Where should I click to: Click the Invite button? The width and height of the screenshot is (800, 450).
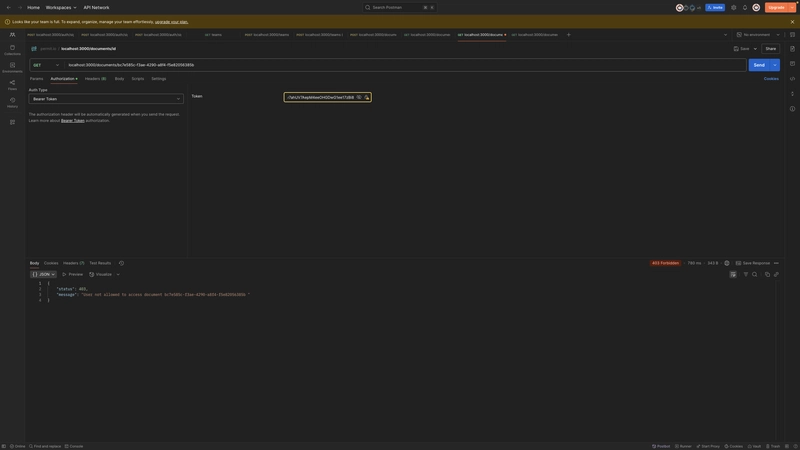click(x=715, y=8)
